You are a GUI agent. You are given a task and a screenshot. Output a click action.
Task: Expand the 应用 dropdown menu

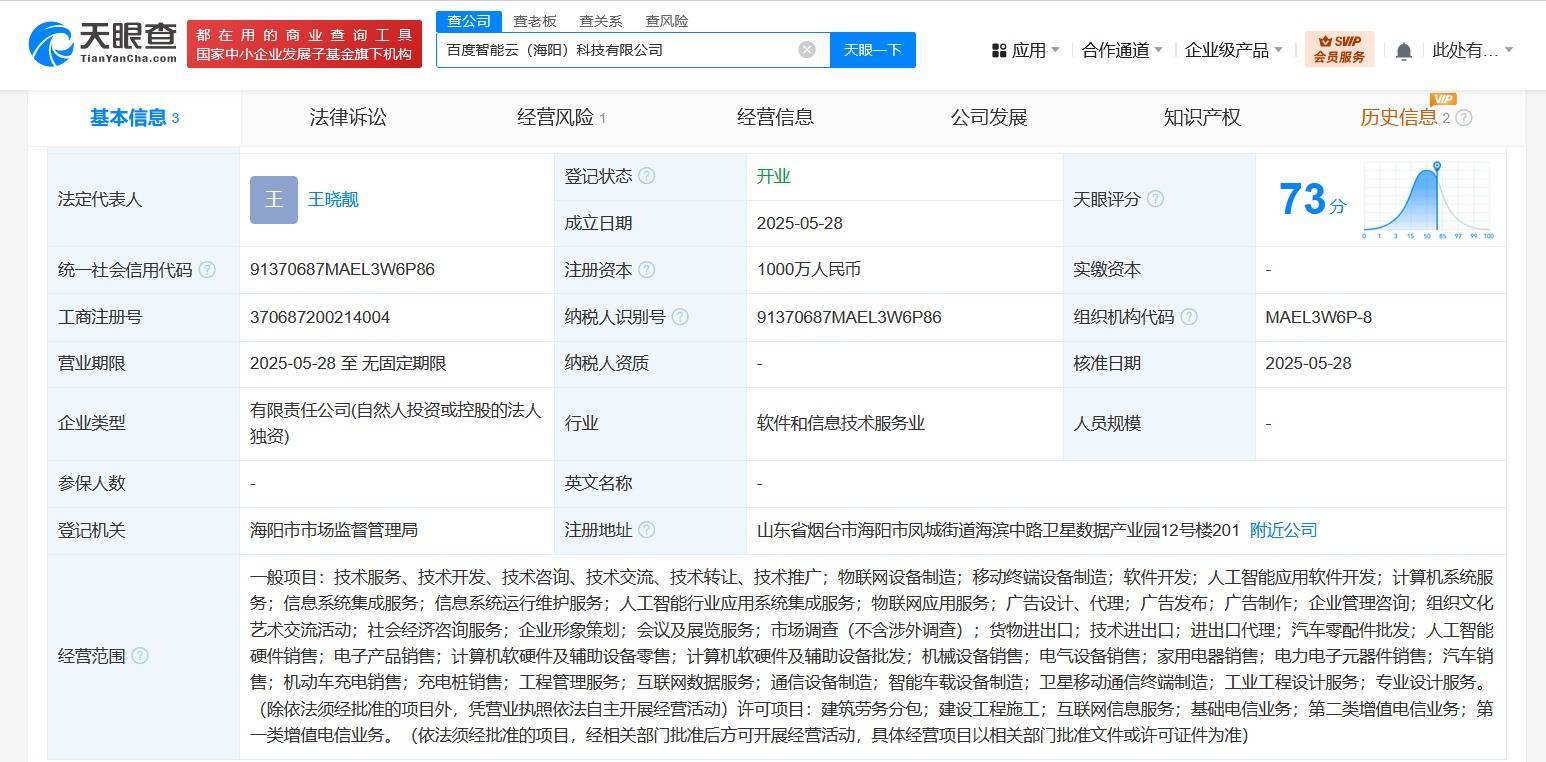(x=1026, y=50)
